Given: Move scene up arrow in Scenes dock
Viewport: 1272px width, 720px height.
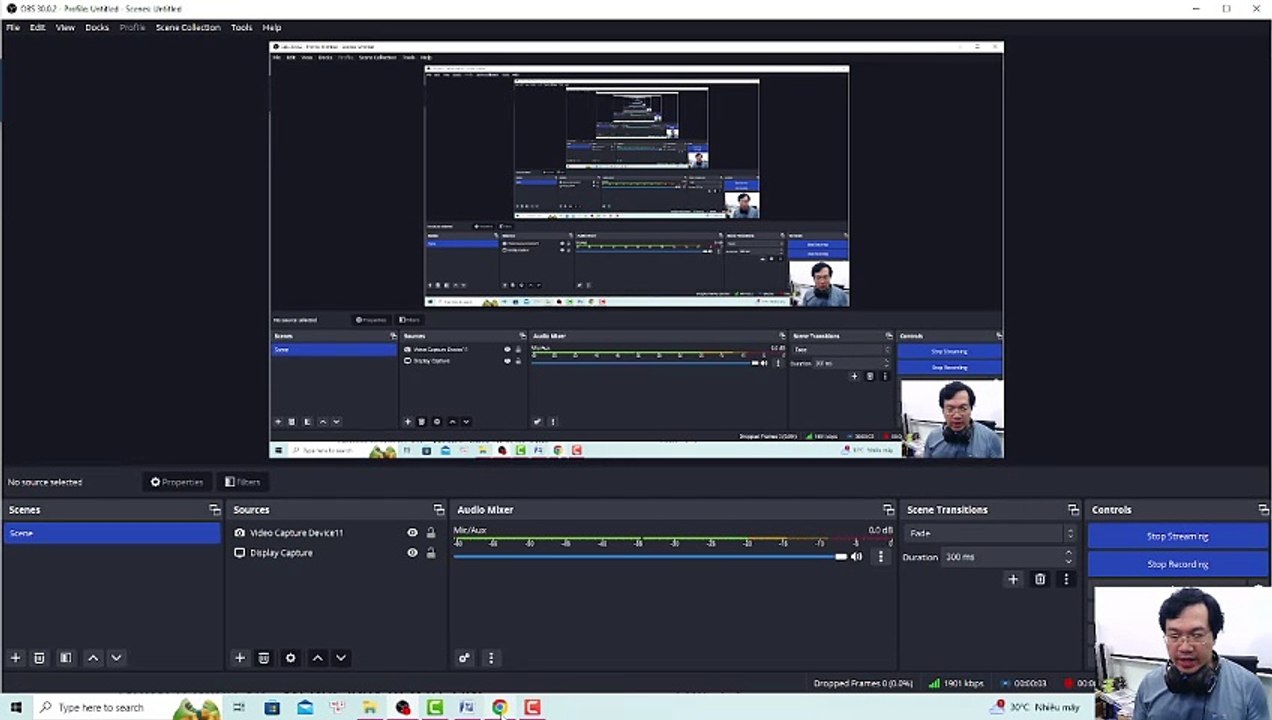Looking at the screenshot, I should point(93,658).
